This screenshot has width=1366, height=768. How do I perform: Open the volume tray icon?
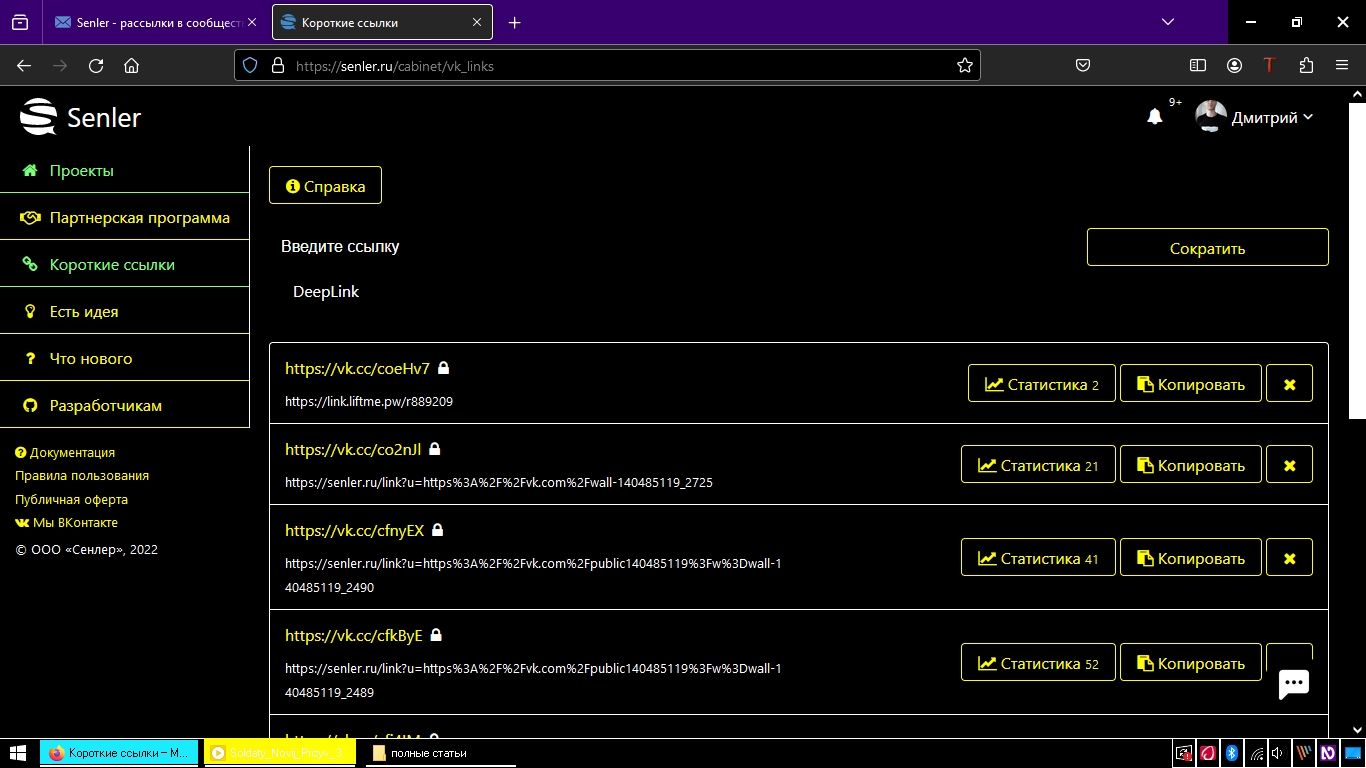(1278, 753)
